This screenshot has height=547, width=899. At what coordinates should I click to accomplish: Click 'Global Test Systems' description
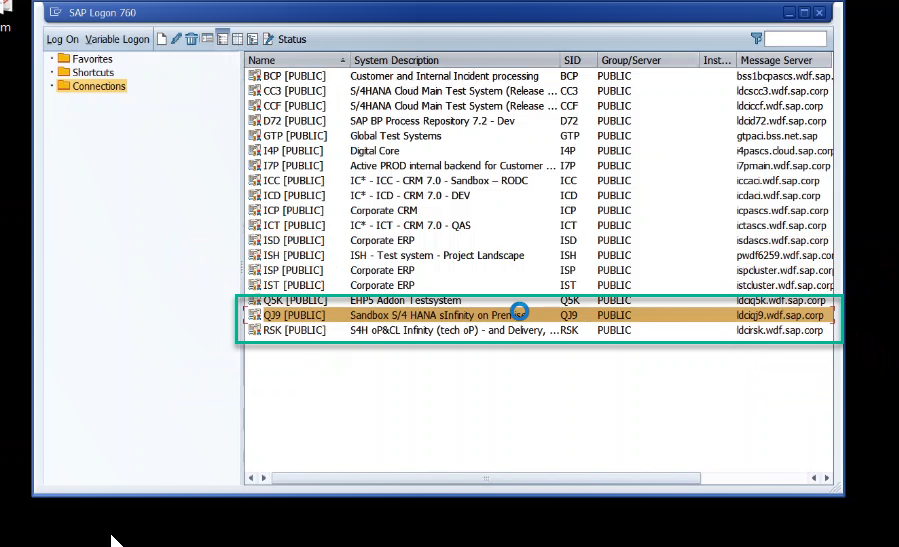[396, 135]
